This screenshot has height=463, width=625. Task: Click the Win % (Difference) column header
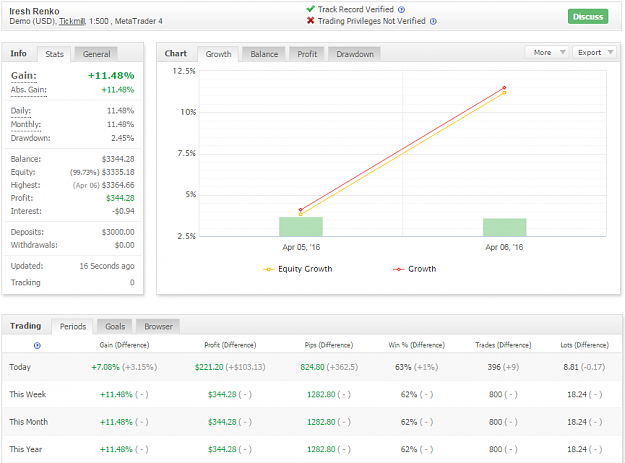417,345
